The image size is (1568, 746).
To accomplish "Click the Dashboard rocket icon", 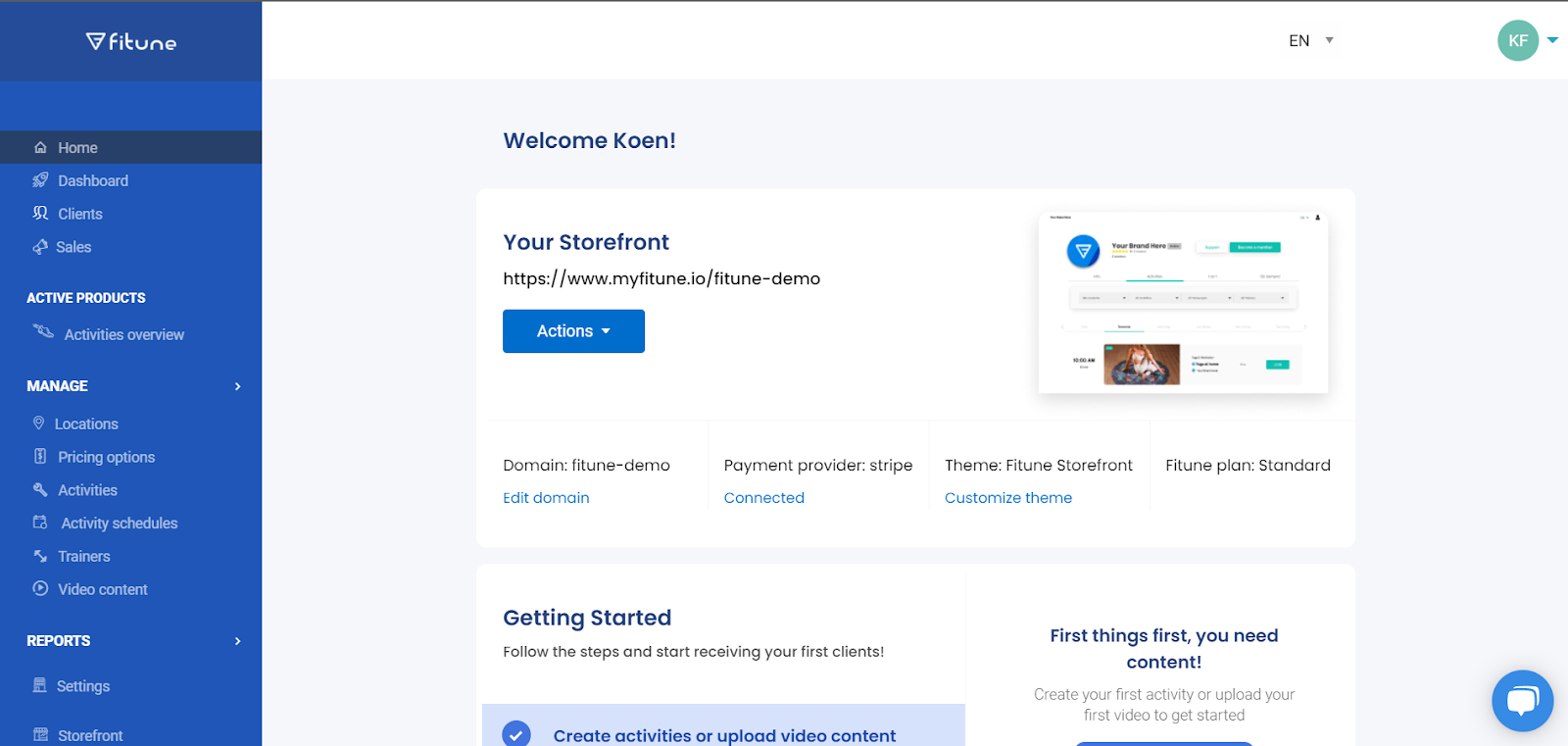I will 40,180.
